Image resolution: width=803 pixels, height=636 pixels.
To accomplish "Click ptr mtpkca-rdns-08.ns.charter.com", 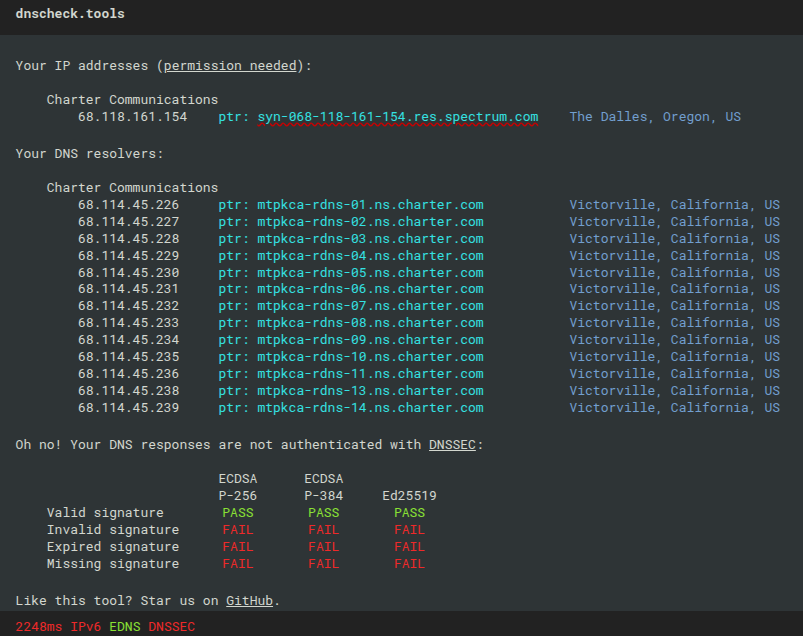I will (x=370, y=323).
